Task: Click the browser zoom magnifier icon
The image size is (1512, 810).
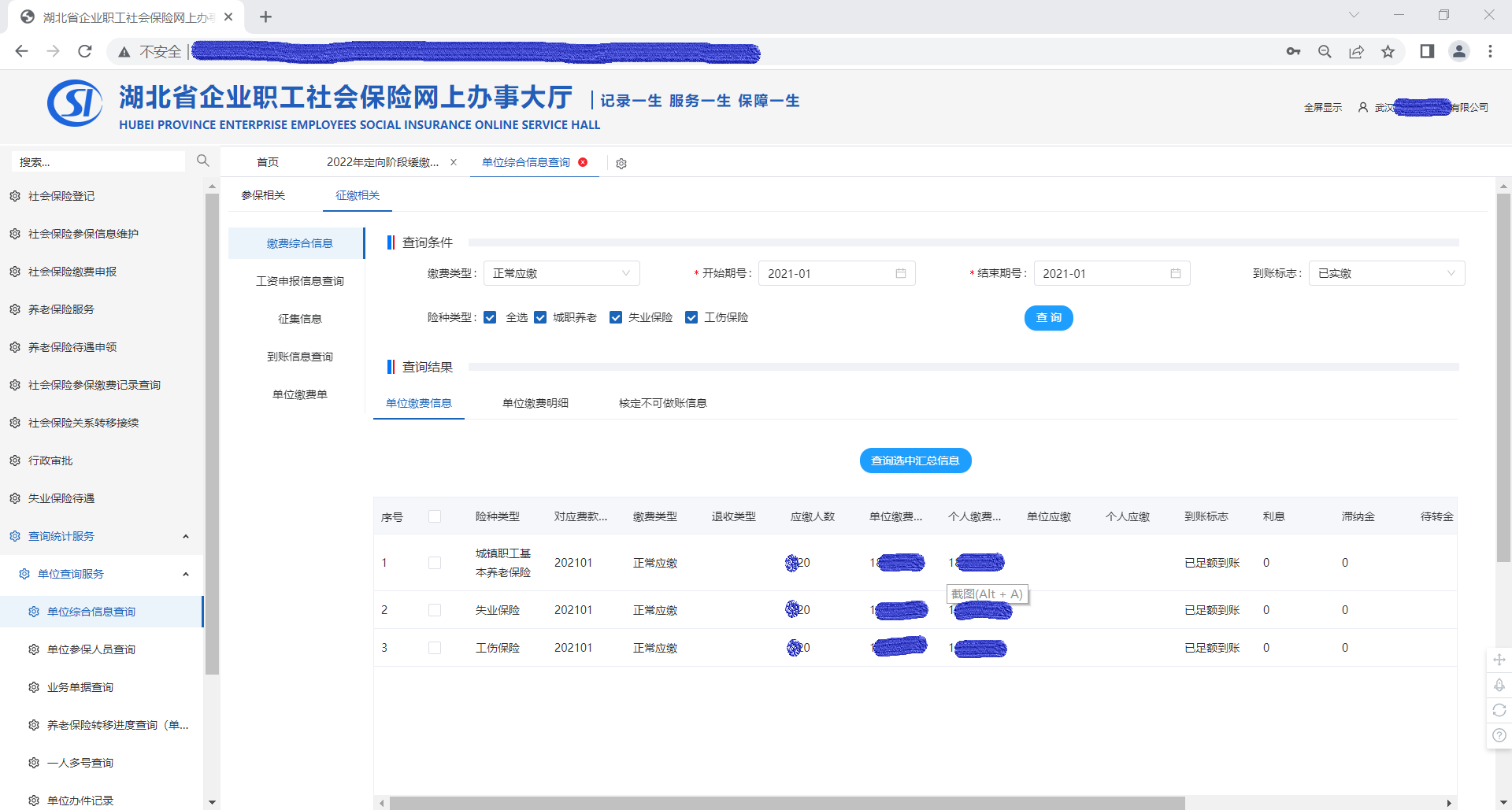Action: click(x=1325, y=51)
